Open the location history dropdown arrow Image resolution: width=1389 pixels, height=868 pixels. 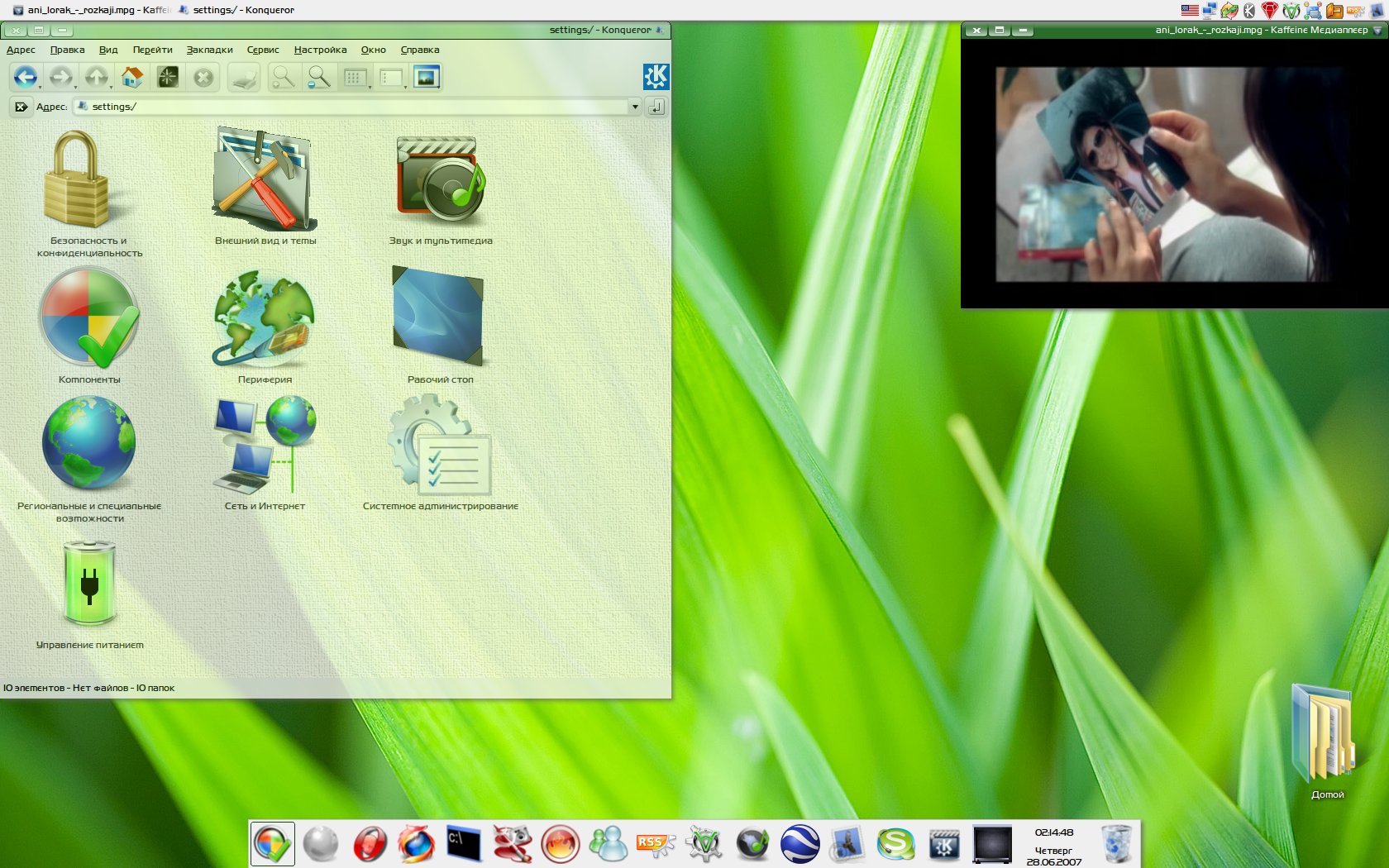(x=635, y=107)
